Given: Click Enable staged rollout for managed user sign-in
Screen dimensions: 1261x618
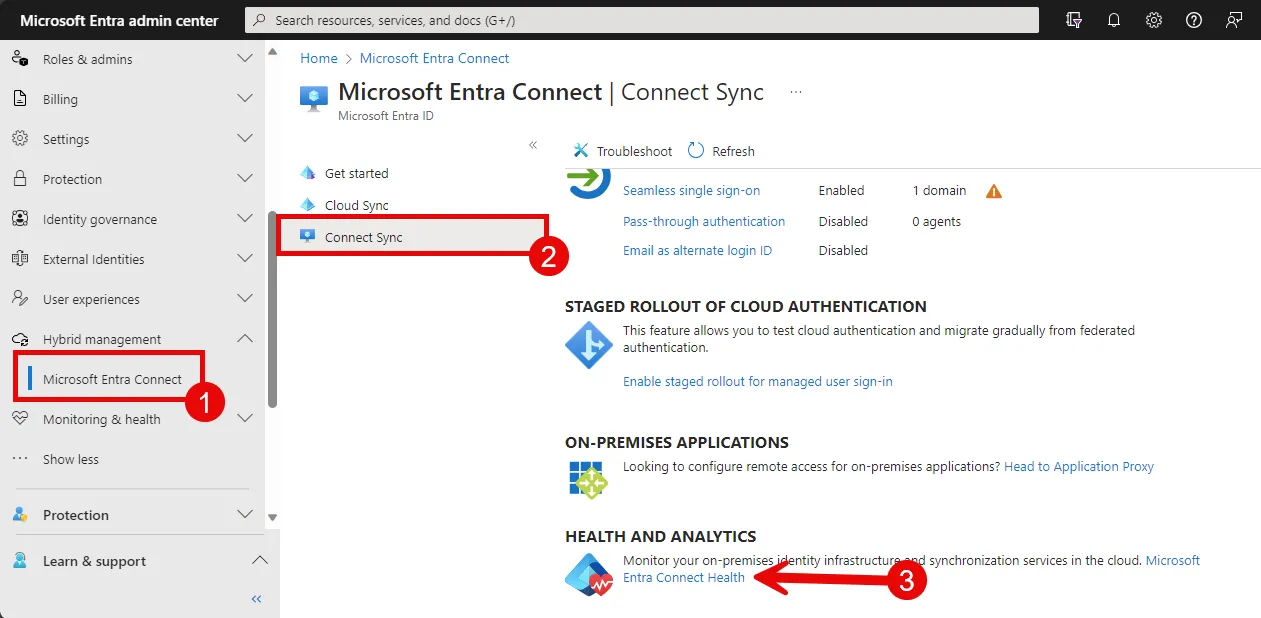Looking at the screenshot, I should pos(757,381).
